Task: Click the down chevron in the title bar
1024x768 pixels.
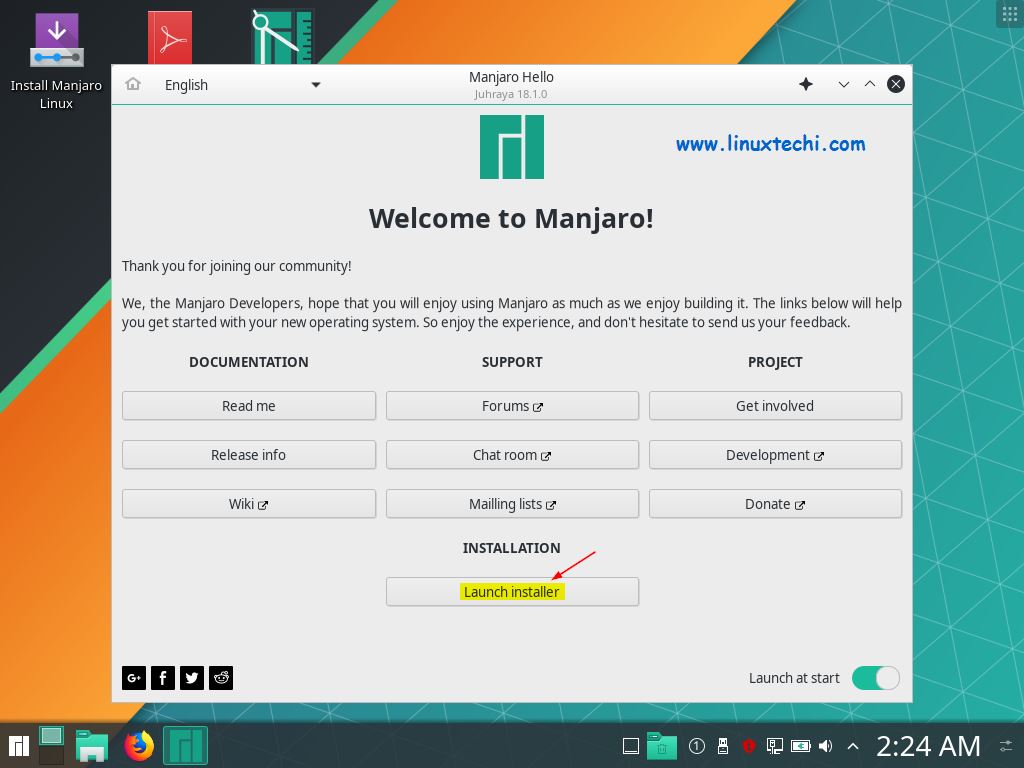Action: click(x=843, y=84)
